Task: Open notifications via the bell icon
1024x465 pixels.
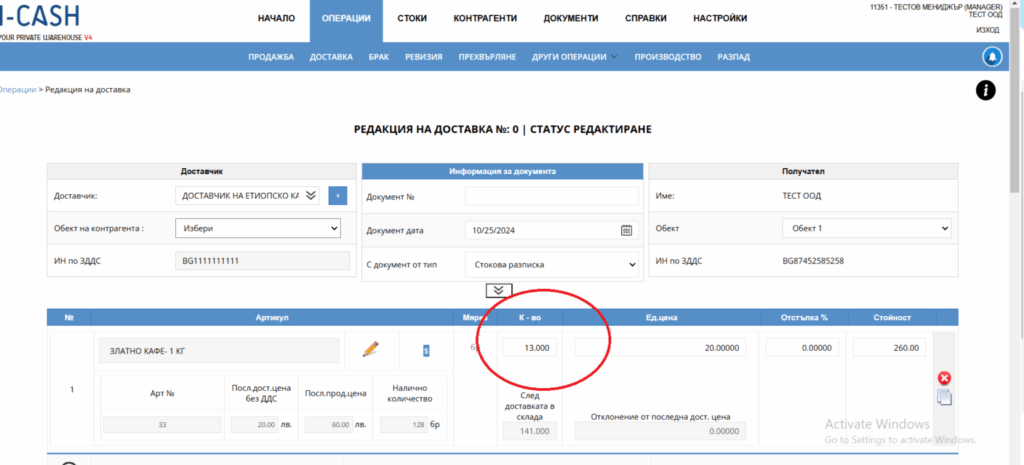Action: pyautogui.click(x=993, y=57)
